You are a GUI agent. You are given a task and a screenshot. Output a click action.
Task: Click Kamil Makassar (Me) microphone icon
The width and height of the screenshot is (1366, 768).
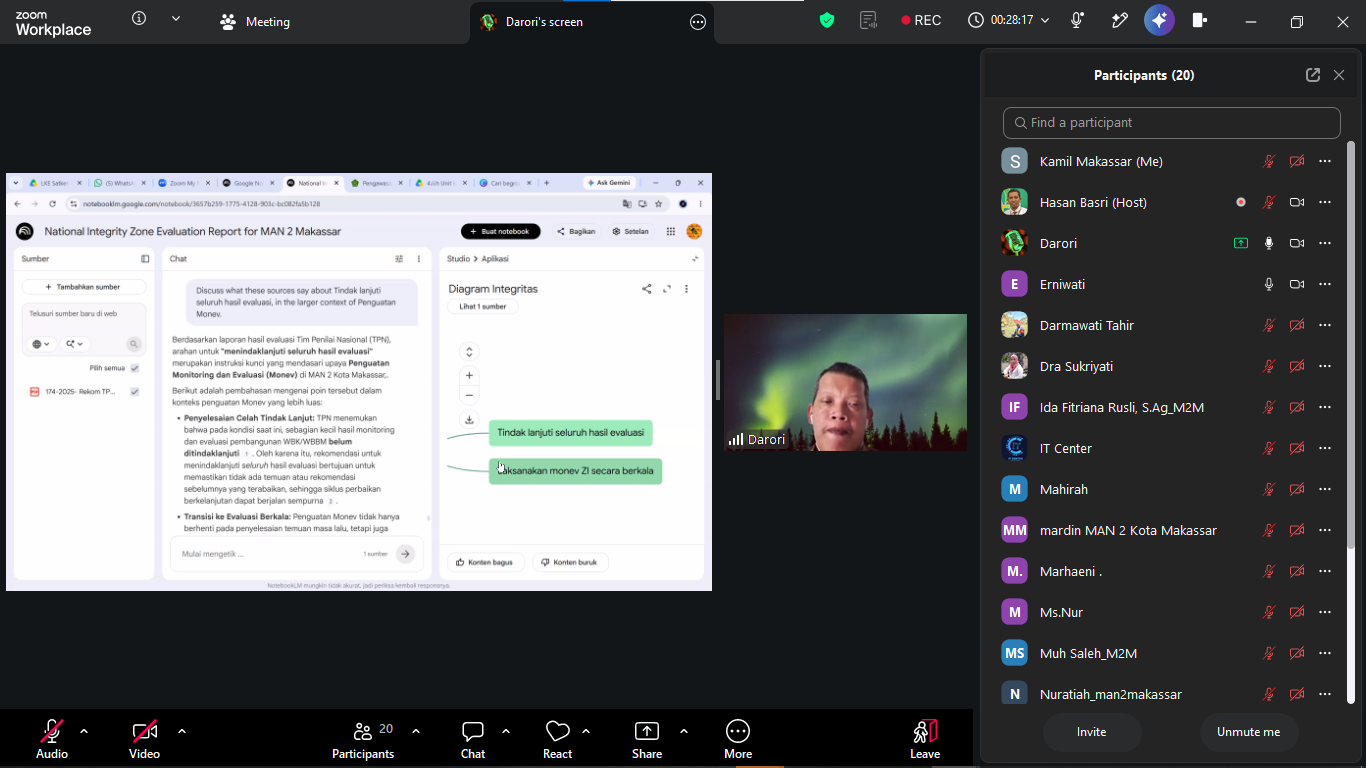click(x=1269, y=161)
